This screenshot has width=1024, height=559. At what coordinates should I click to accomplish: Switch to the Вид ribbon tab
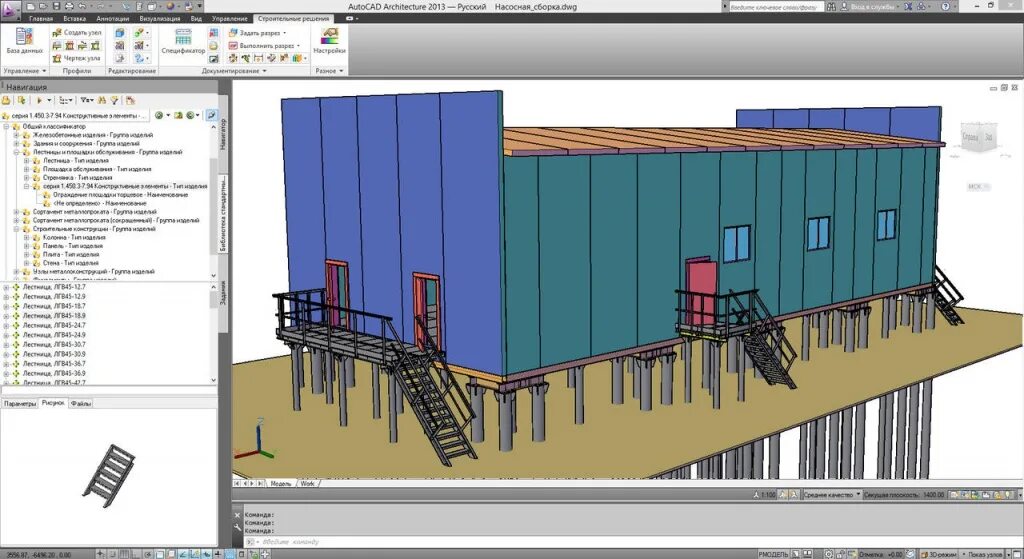tap(196, 18)
